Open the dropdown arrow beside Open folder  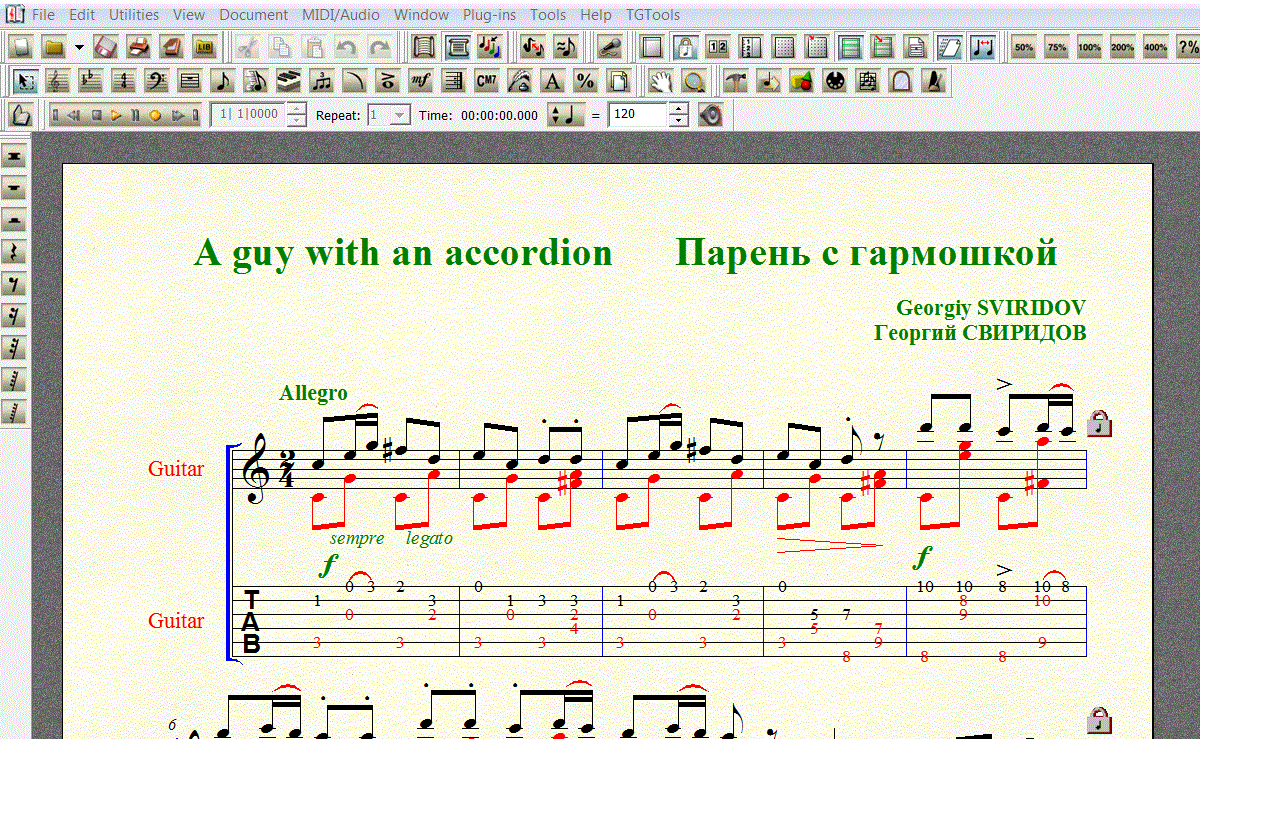tap(78, 47)
